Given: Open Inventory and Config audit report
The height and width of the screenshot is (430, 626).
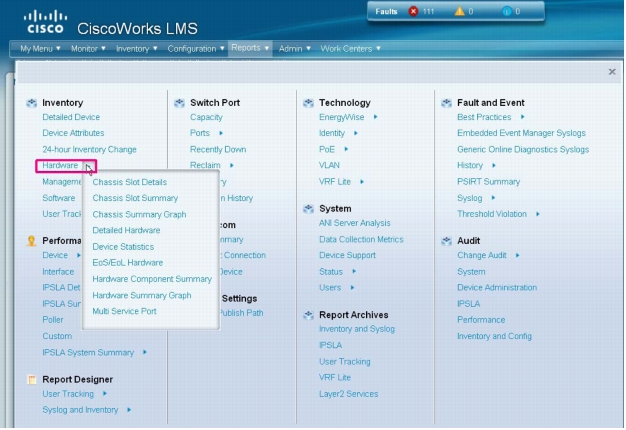Looking at the screenshot, I should (x=494, y=336).
